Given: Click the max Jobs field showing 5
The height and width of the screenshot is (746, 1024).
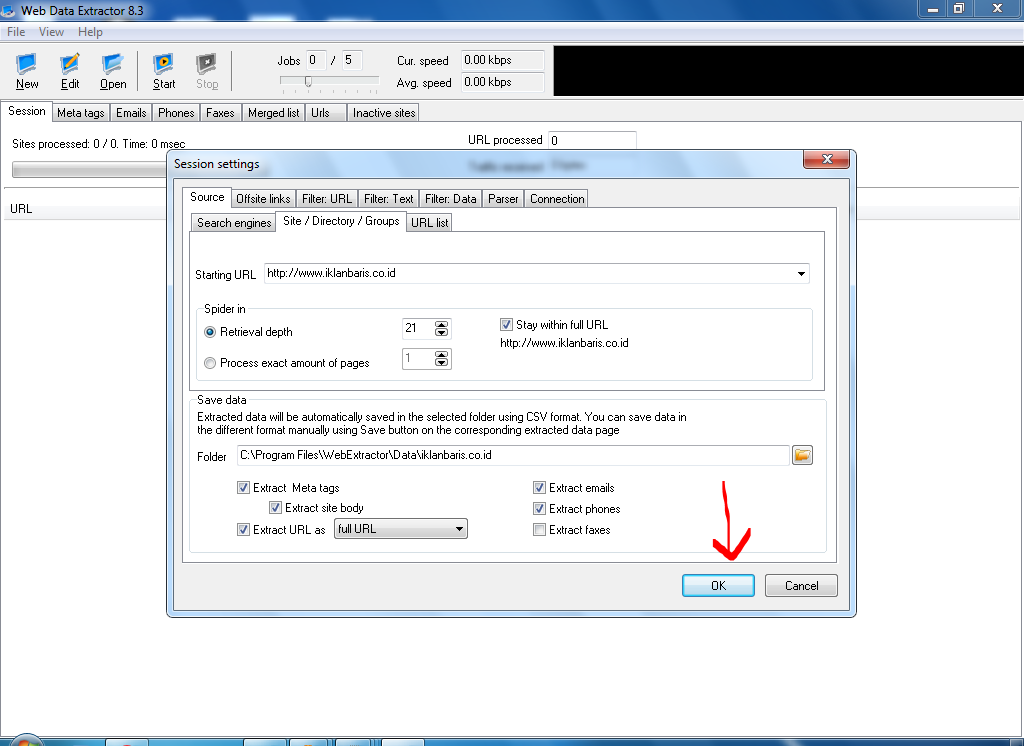Looking at the screenshot, I should (x=351, y=60).
